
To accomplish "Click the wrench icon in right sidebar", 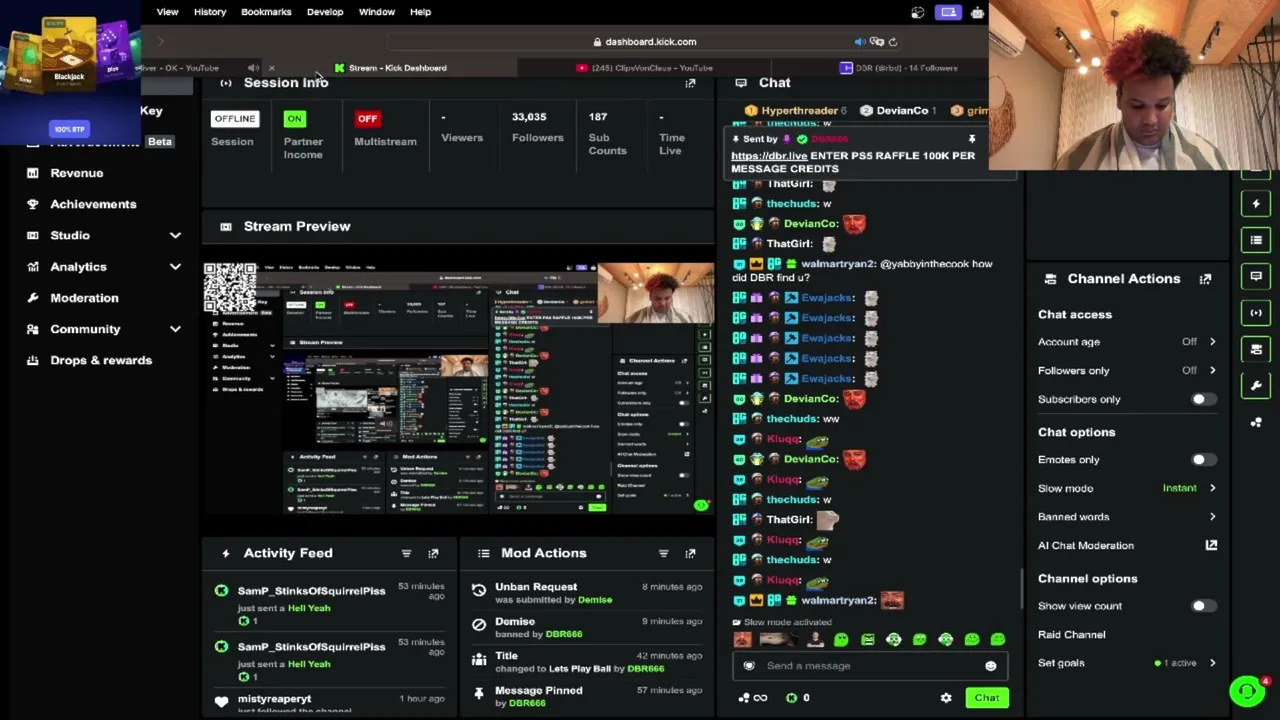I will [1256, 385].
